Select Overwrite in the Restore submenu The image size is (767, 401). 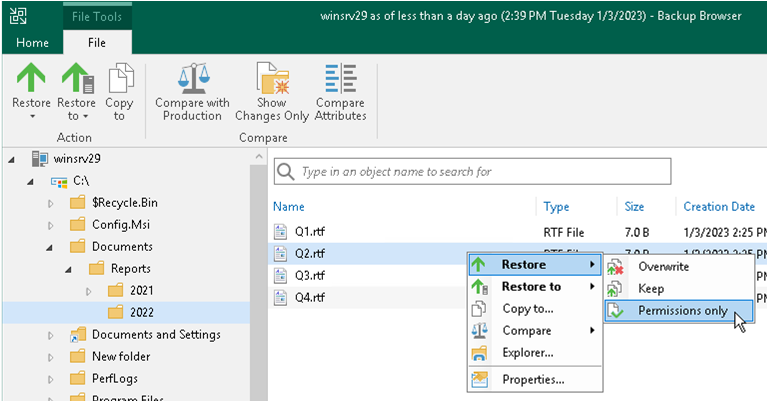tap(663, 267)
